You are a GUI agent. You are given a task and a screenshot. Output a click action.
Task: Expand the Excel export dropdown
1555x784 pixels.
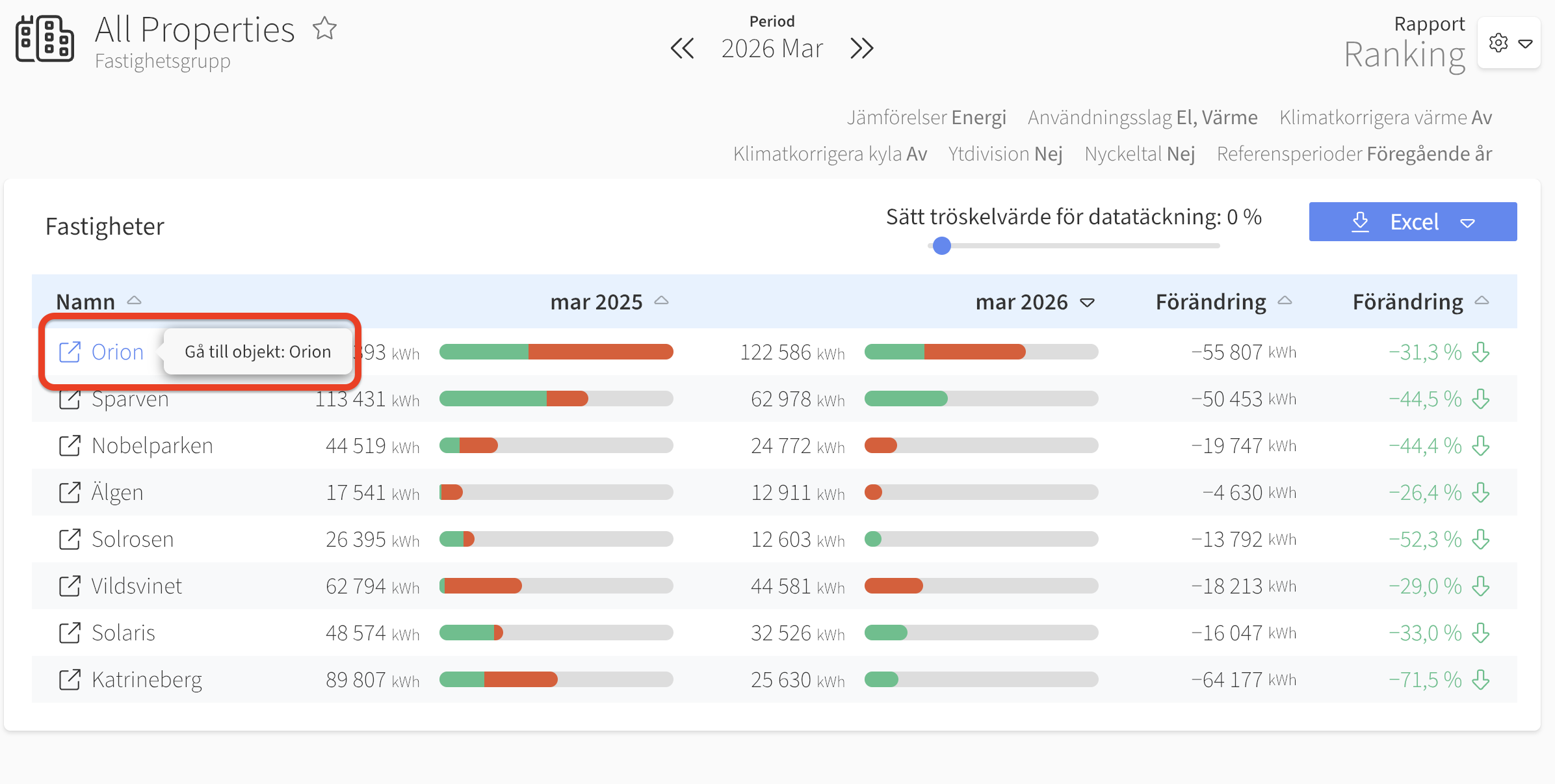tap(1467, 222)
